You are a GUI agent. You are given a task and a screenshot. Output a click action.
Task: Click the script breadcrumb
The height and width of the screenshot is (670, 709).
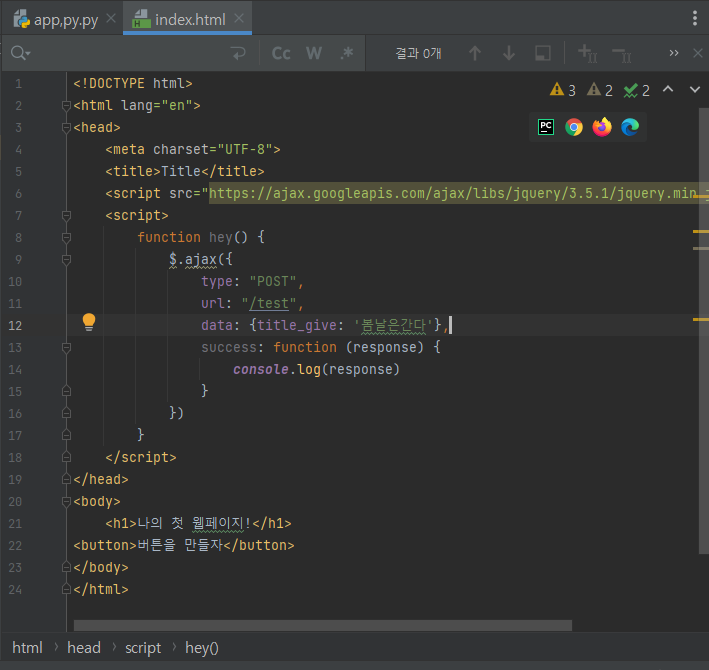(x=143, y=648)
